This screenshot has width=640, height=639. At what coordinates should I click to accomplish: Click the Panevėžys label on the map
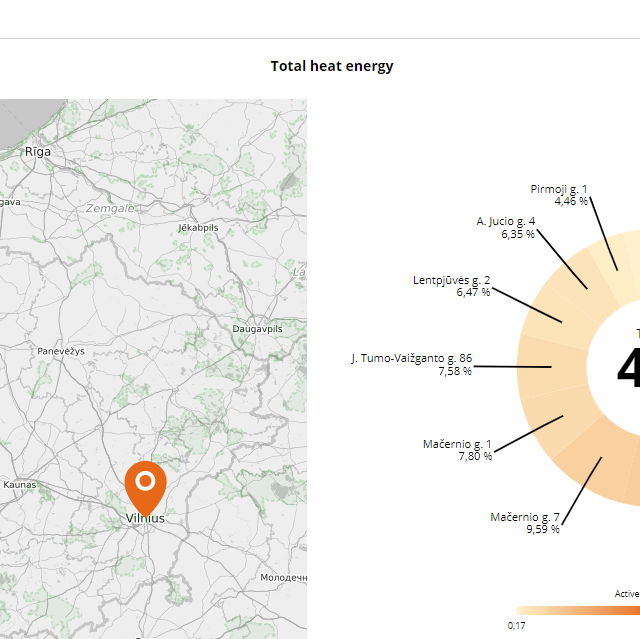tap(61, 352)
